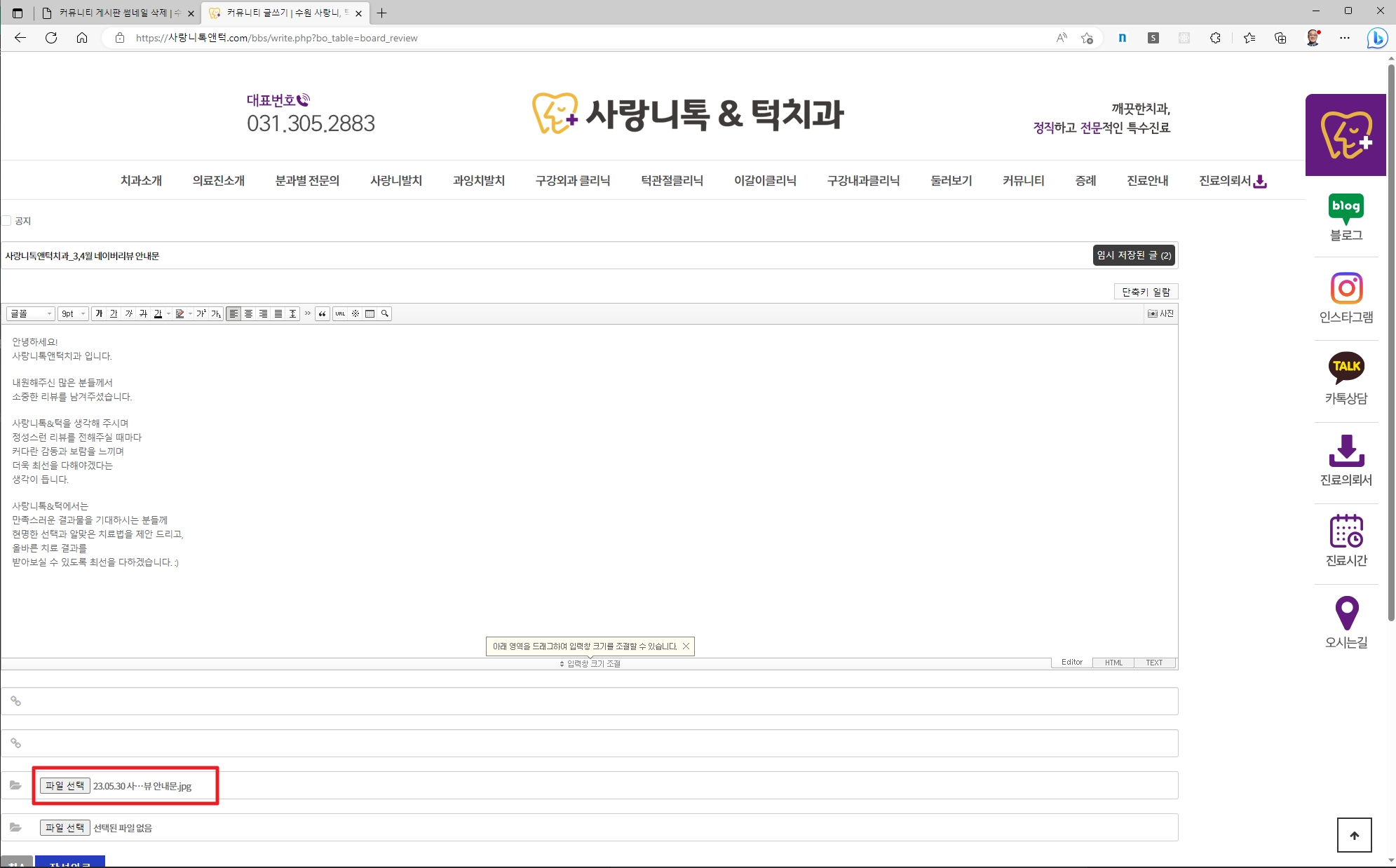The height and width of the screenshot is (868, 1396).
Task: Click the first link URL input field
Action: coord(589,701)
